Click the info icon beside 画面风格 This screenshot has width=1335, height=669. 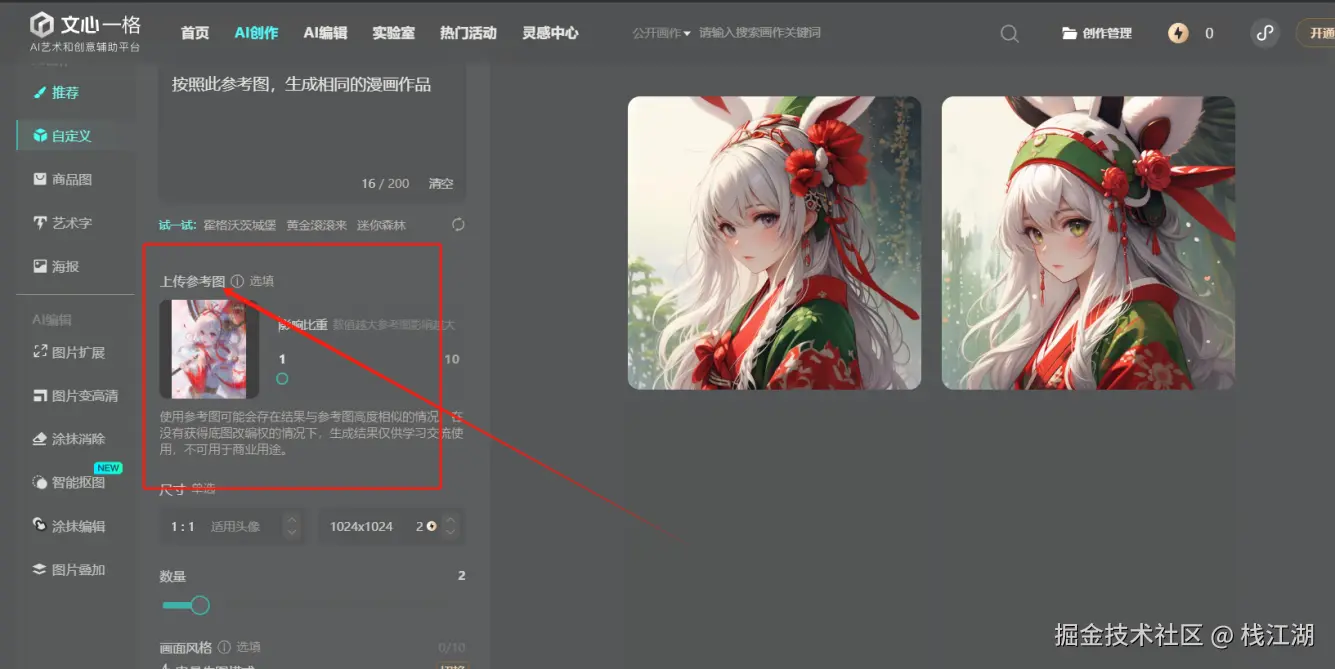pyautogui.click(x=224, y=647)
